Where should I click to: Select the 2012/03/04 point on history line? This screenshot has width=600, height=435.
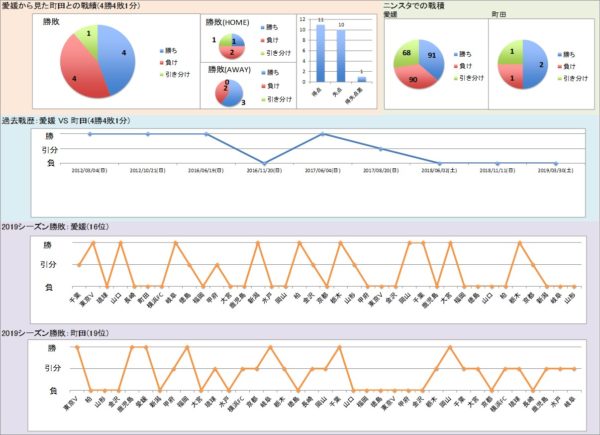click(x=90, y=134)
